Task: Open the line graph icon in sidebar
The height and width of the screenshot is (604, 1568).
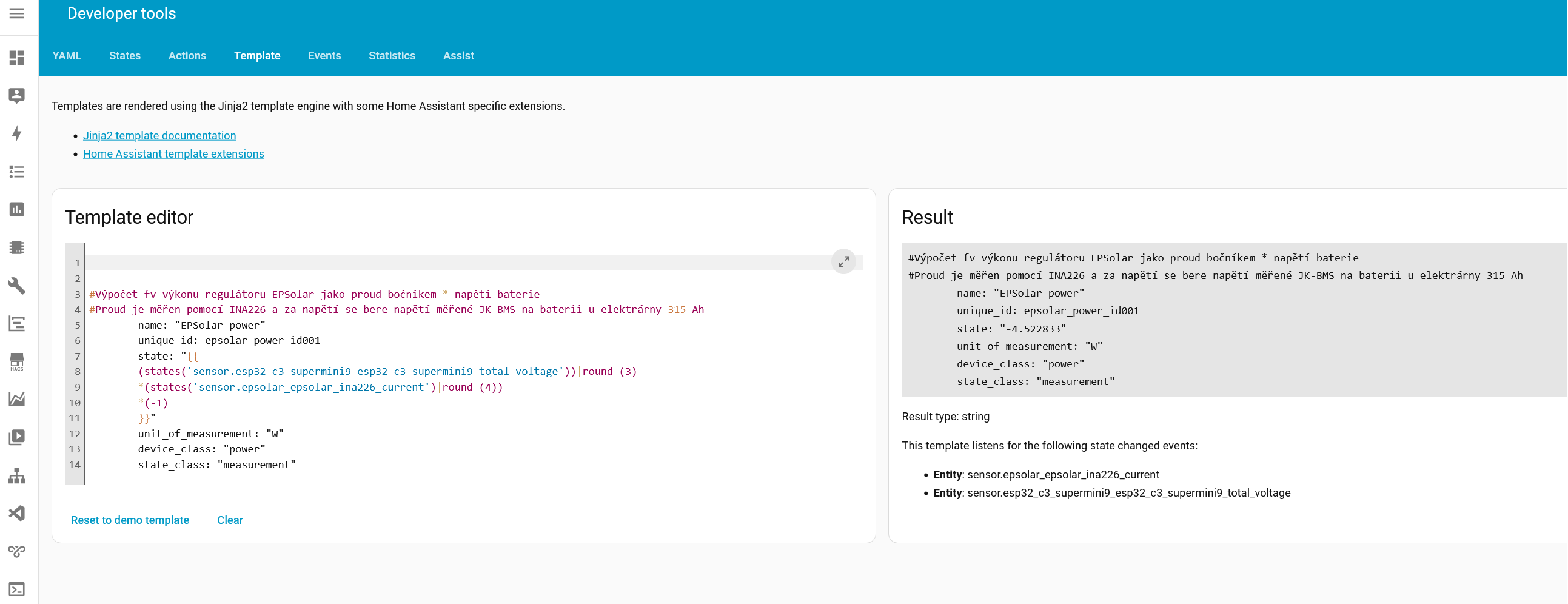Action: [x=17, y=400]
